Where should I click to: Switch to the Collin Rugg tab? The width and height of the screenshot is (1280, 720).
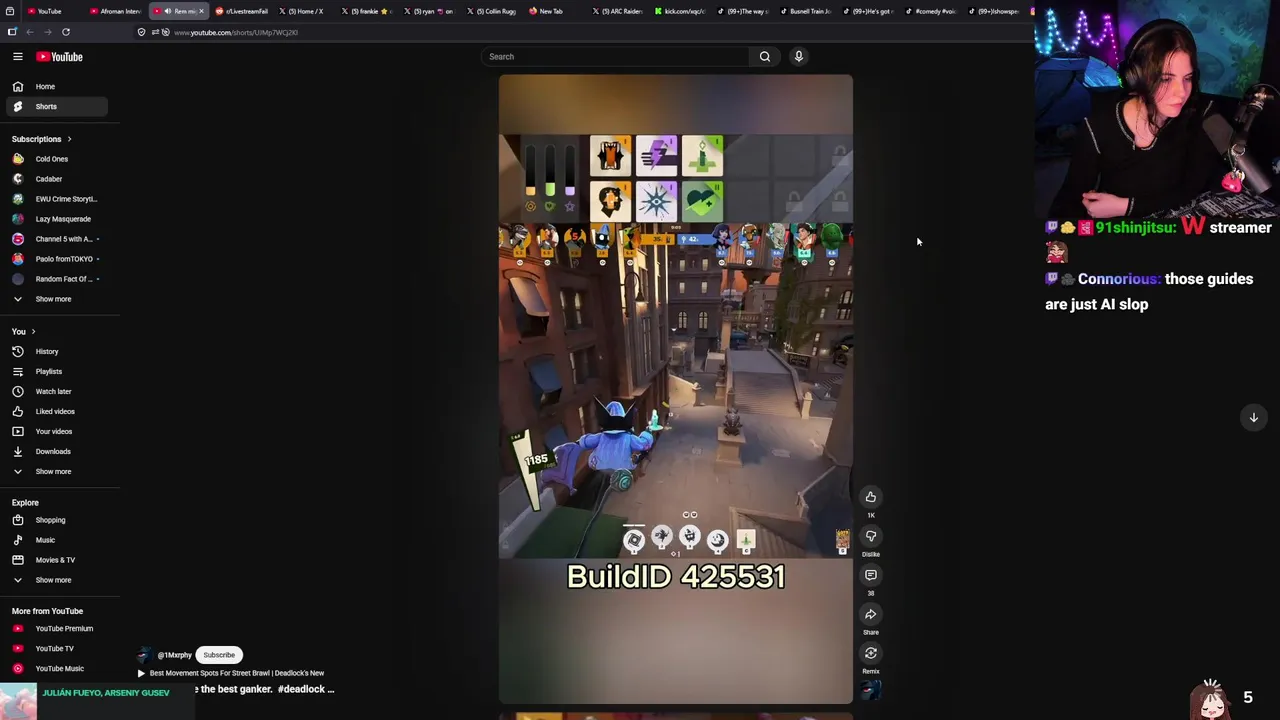pyautogui.click(x=493, y=11)
